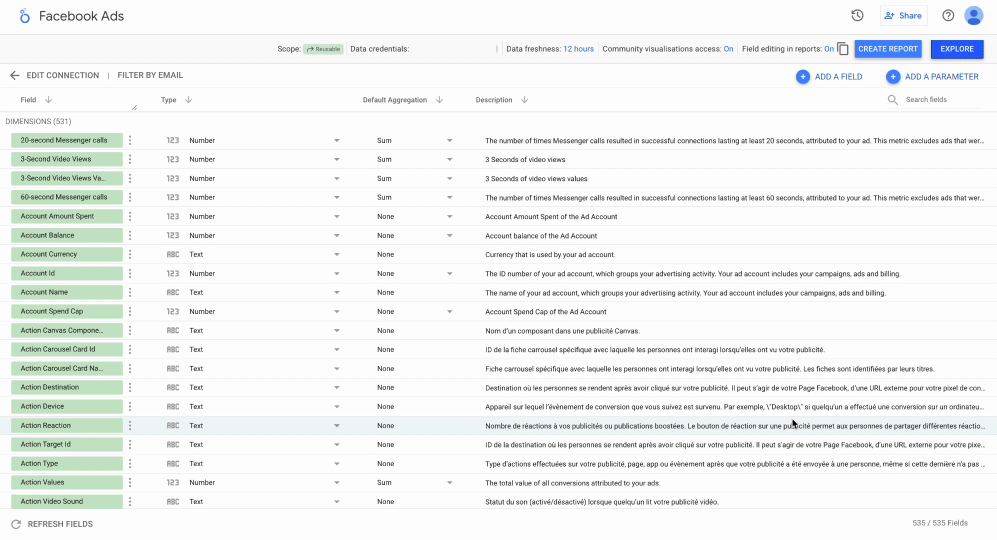This screenshot has width=997, height=540.
Task: Sort by Default Aggregation column arrow
Action: 439,100
